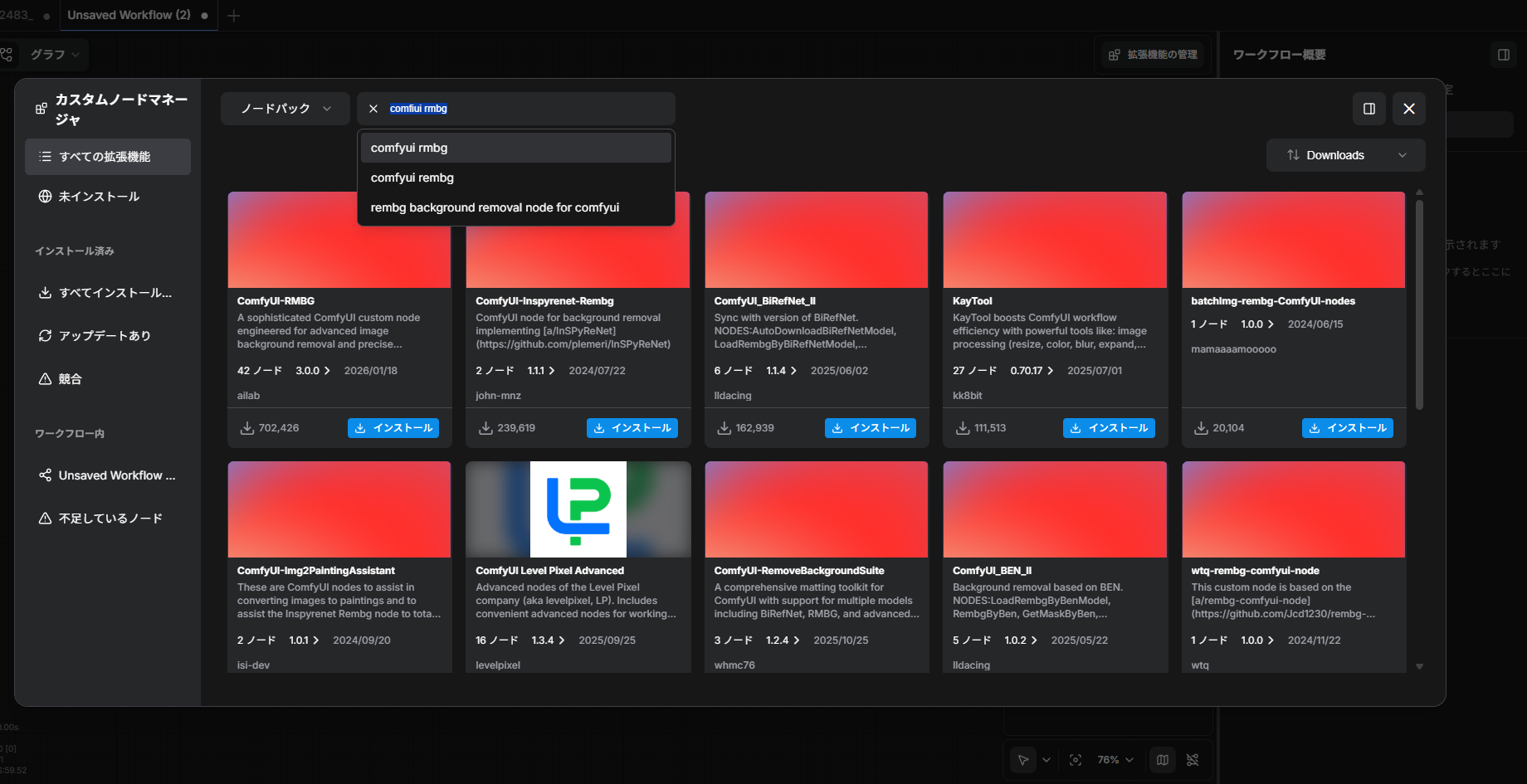Show 競合 conflicts list
The image size is (1527, 784).
pos(108,379)
